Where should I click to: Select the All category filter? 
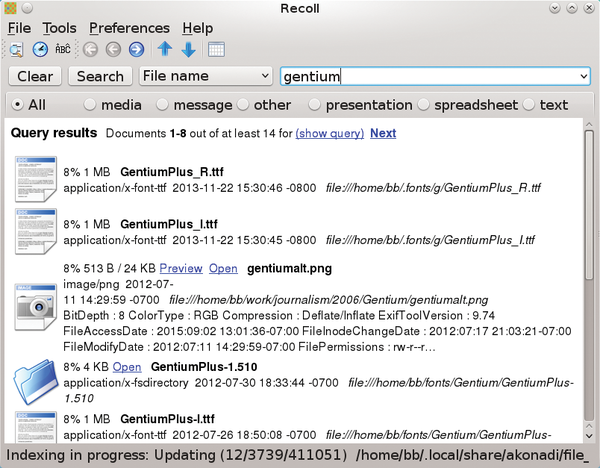(29, 104)
